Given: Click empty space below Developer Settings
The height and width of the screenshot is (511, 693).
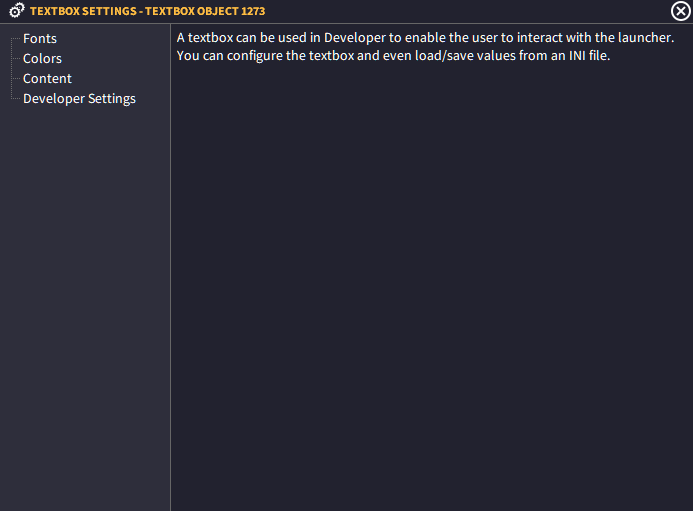Looking at the screenshot, I should [85, 305].
